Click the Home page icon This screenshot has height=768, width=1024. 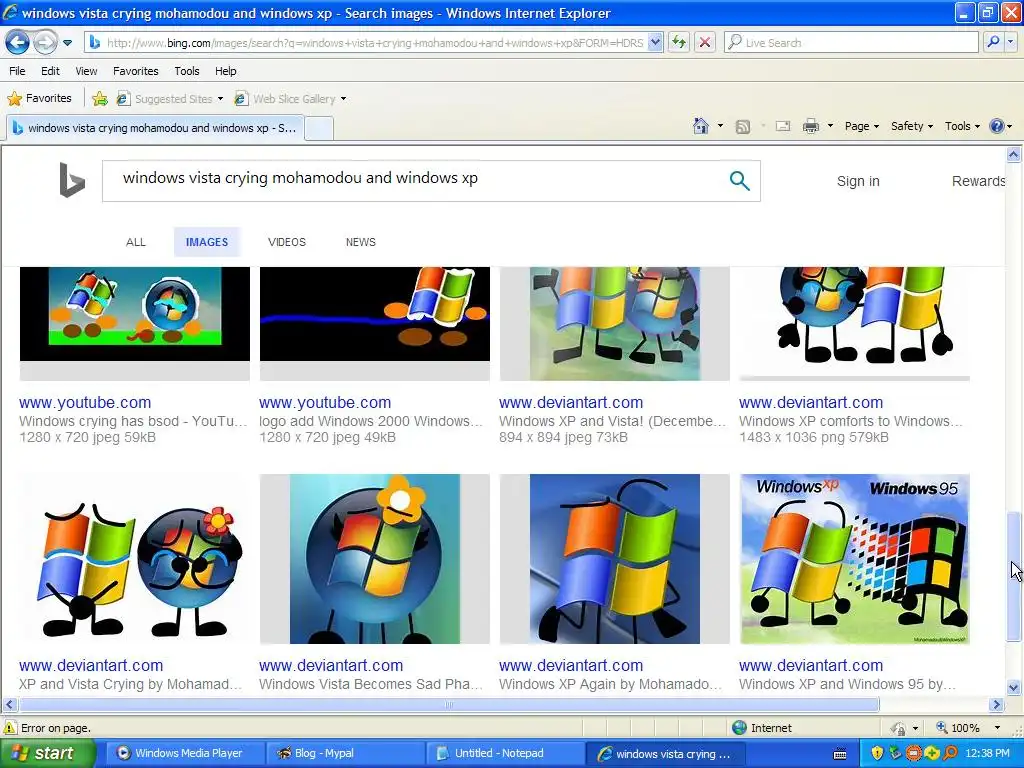(701, 126)
